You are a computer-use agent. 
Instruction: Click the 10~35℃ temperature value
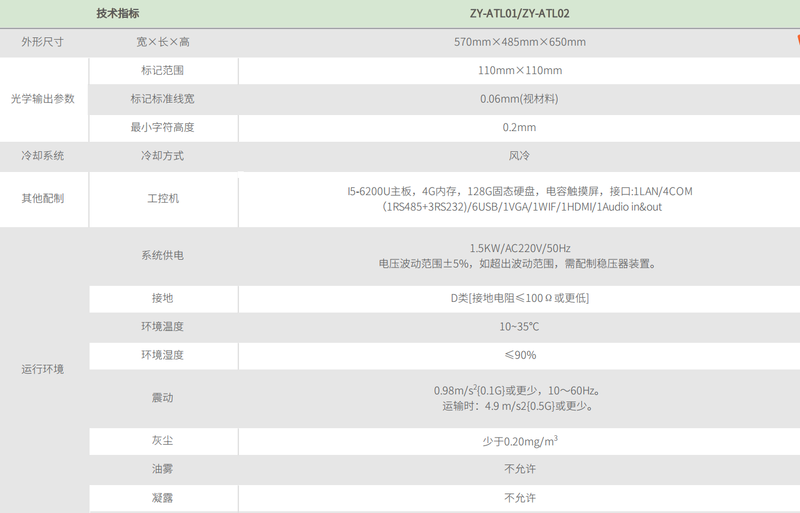519,327
